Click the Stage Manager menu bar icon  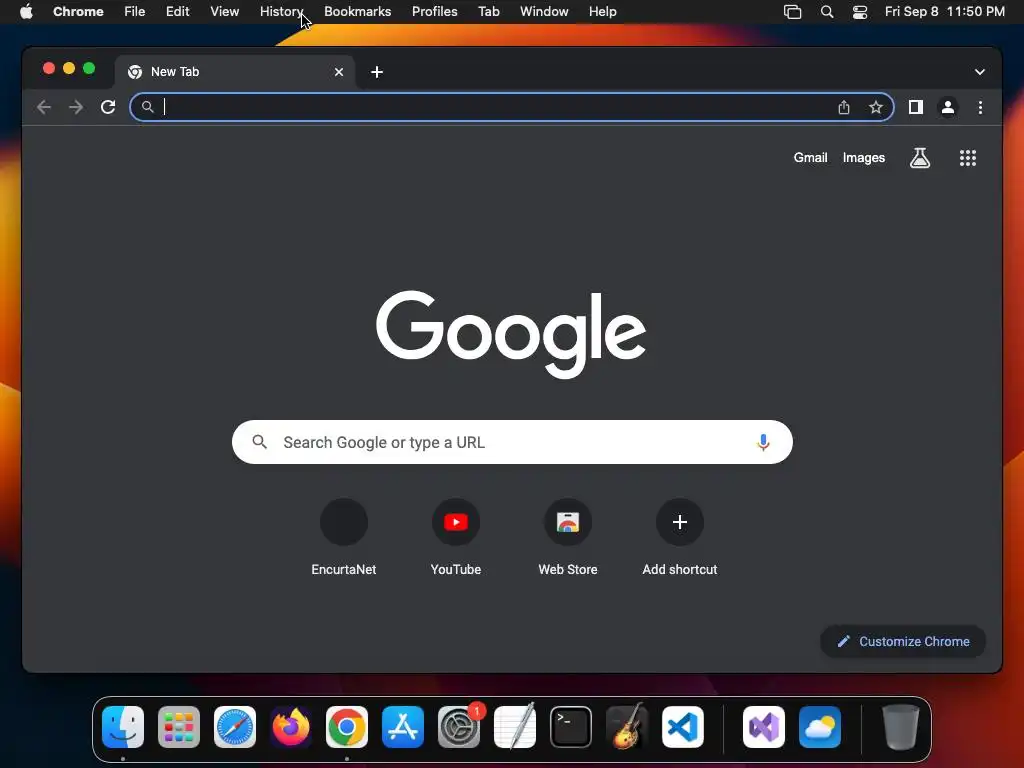tap(792, 12)
